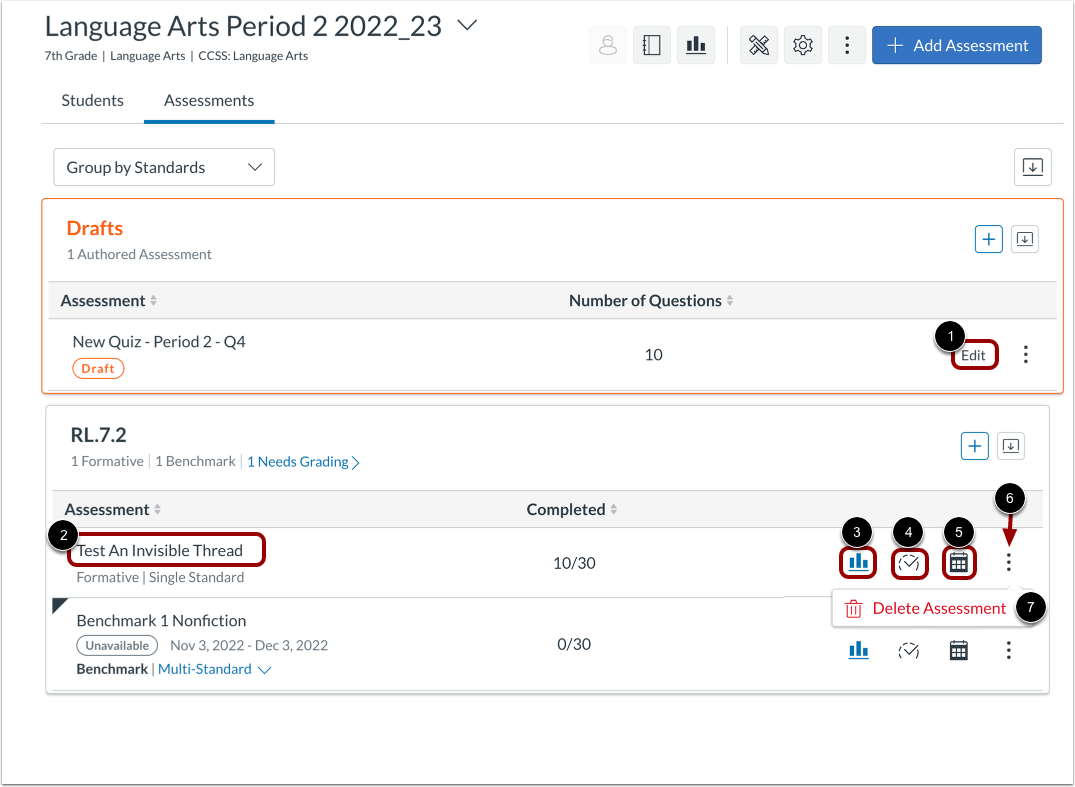Open the kebab menu for New Quiz draft
1075x787 pixels.
(x=1025, y=354)
